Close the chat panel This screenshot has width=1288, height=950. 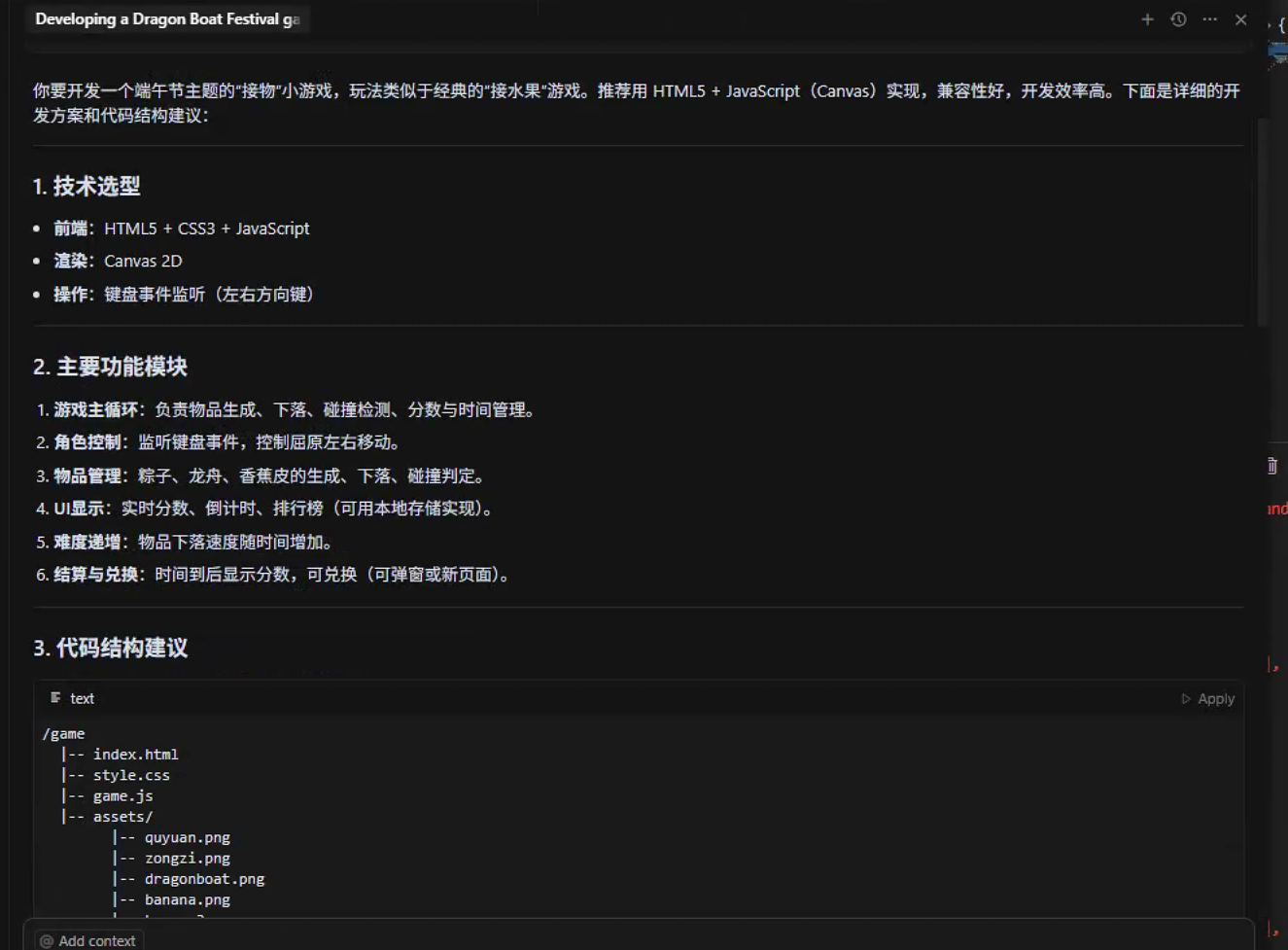1240,19
